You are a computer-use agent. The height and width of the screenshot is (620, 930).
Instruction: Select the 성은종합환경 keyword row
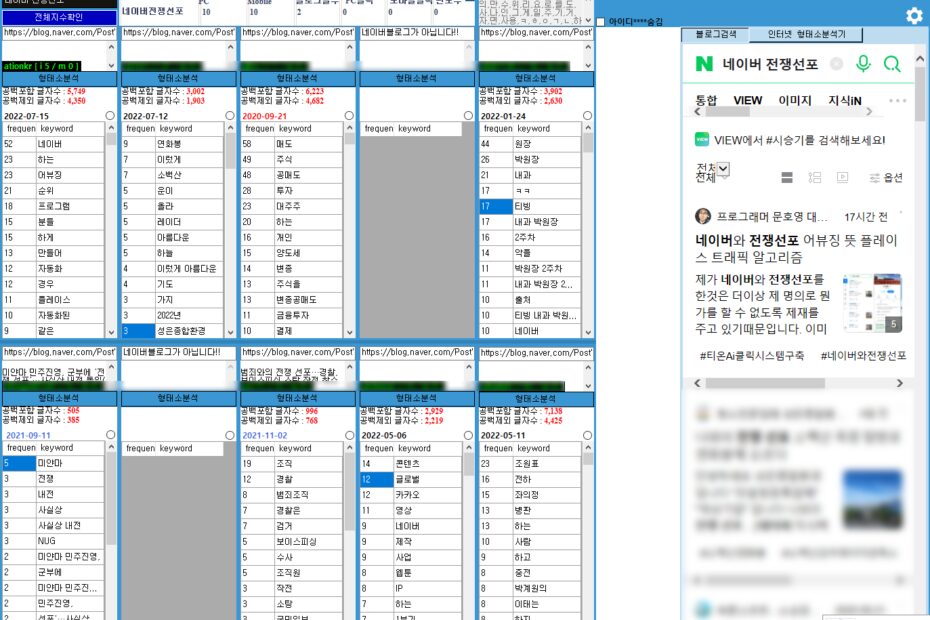pyautogui.click(x=172, y=331)
